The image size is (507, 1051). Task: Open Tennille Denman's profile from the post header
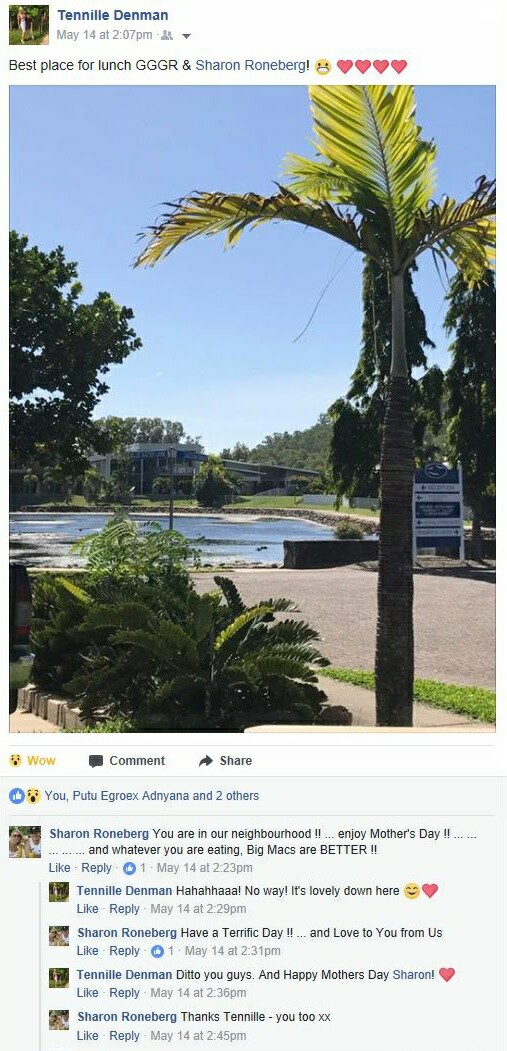(113, 15)
